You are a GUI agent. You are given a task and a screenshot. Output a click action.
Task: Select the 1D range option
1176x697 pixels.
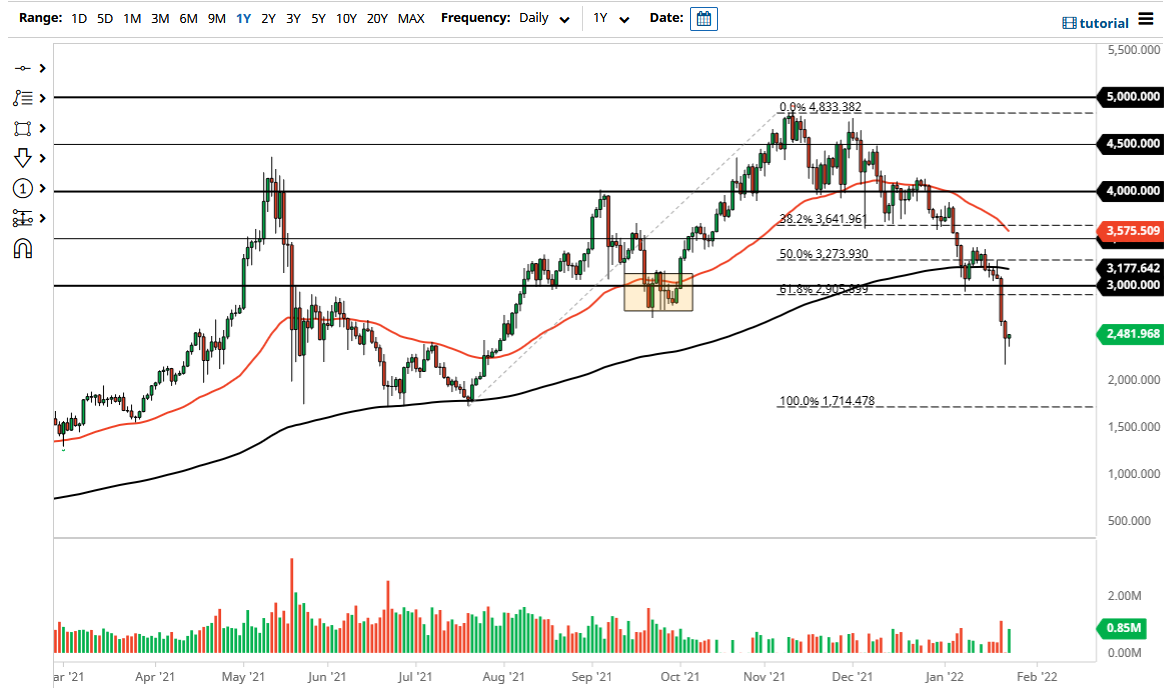pos(77,18)
